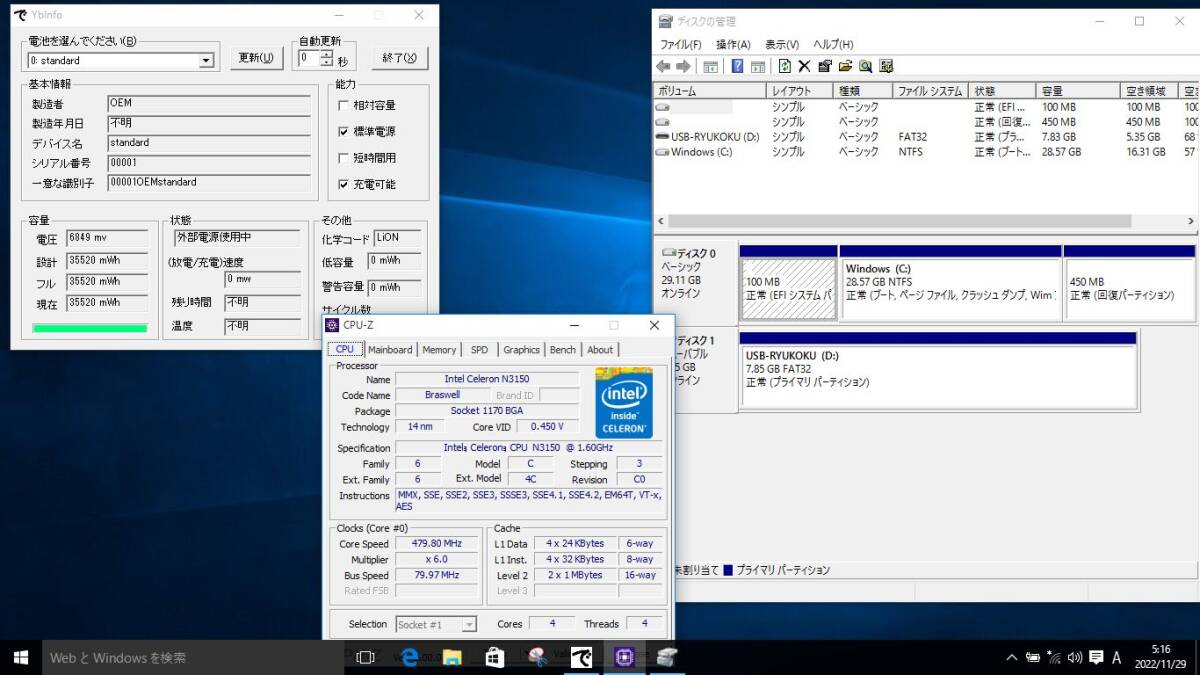The image size is (1200, 675).
Task: Open the Edge browser from the taskbar
Action: (409, 657)
